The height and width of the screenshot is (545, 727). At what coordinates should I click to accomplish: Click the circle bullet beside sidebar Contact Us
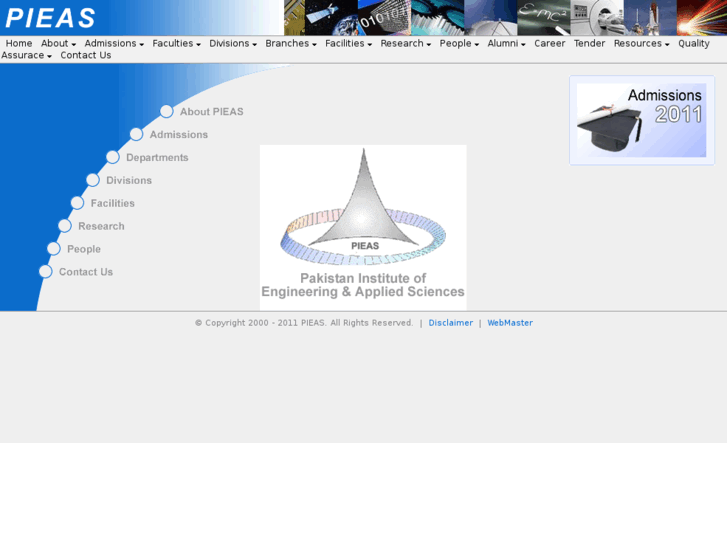45,271
